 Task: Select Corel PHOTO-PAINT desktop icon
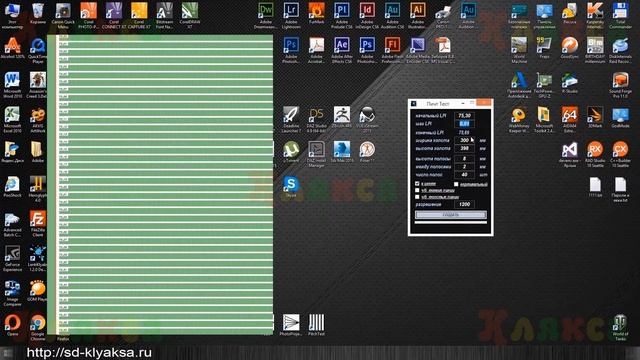pyautogui.click(x=89, y=16)
